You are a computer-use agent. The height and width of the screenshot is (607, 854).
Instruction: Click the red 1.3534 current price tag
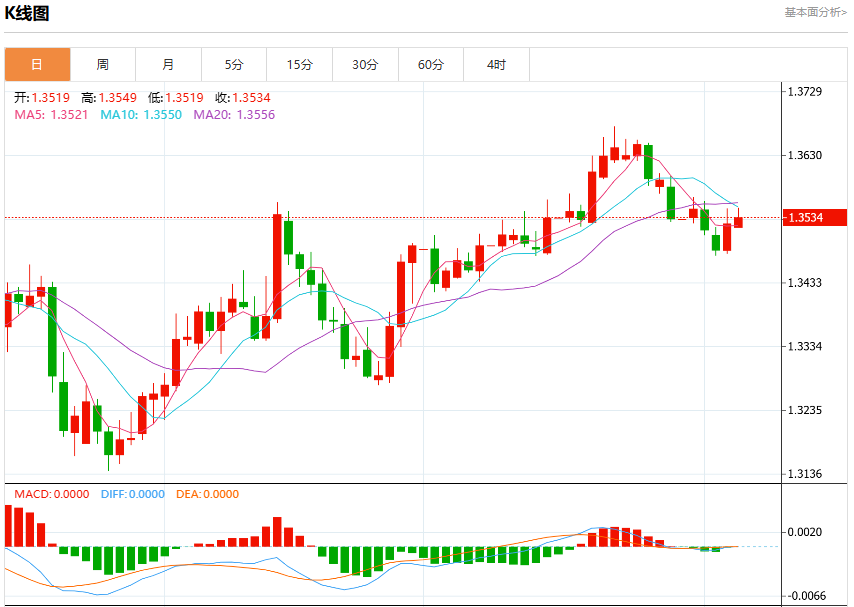tap(815, 217)
